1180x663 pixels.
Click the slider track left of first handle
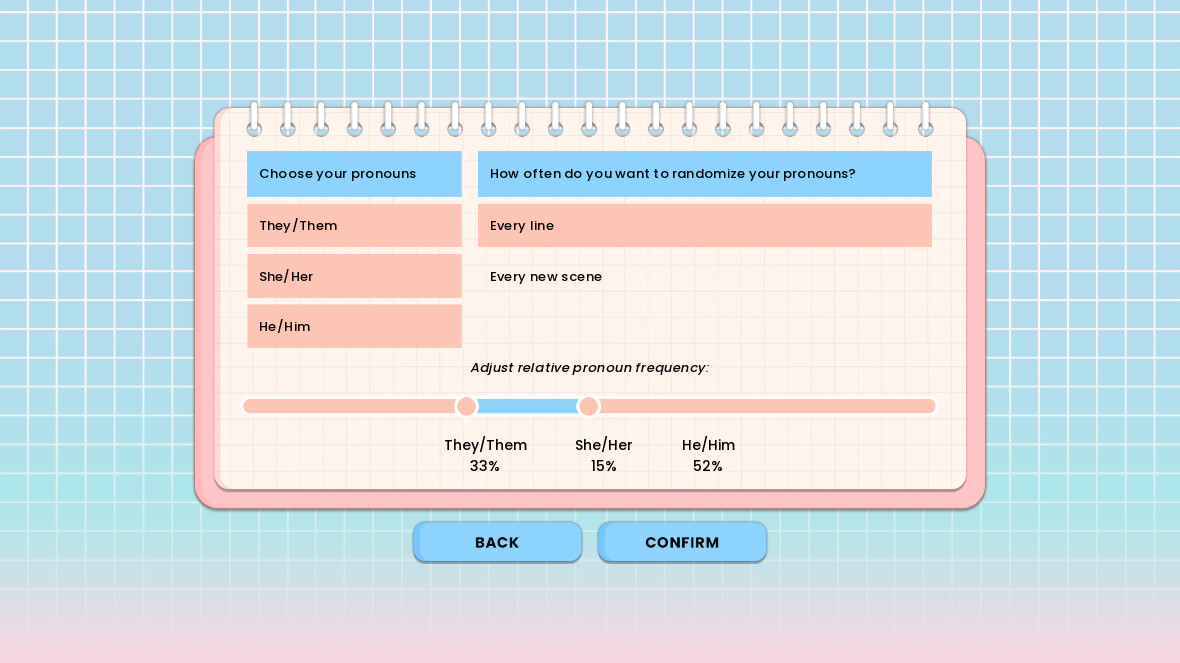350,406
